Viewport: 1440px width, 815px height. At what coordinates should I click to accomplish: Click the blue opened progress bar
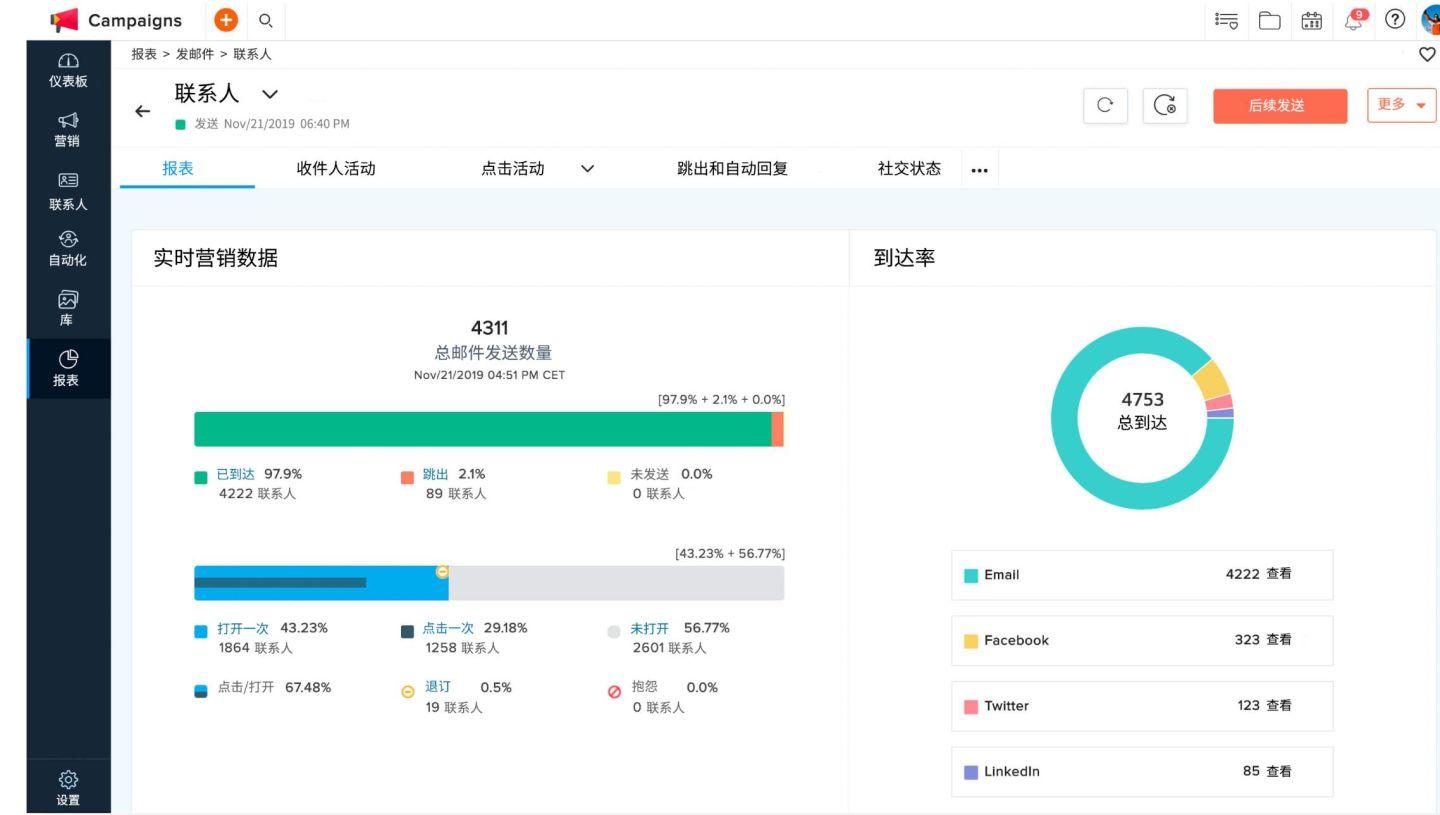[321, 583]
